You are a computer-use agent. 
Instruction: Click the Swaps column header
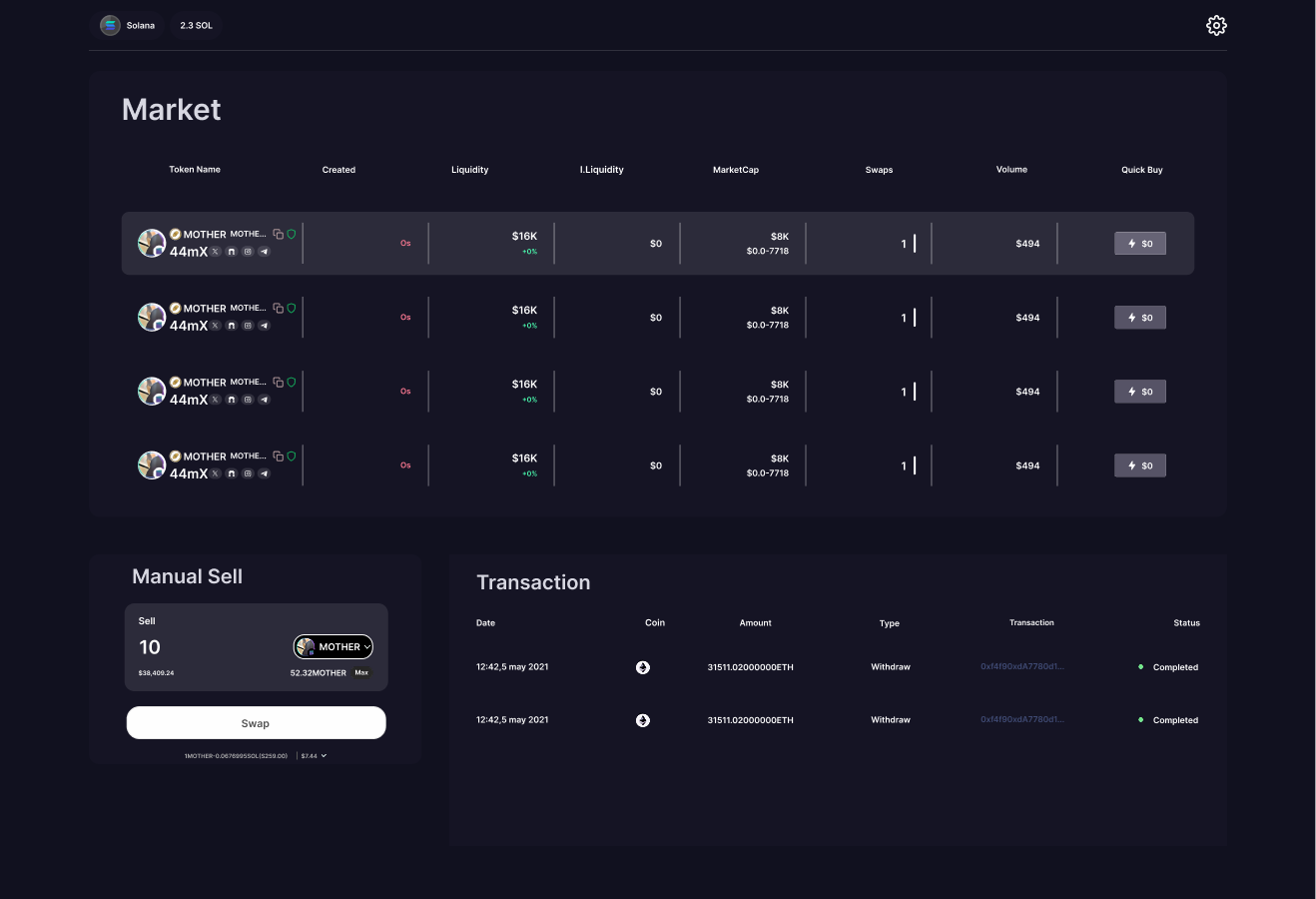click(x=879, y=170)
